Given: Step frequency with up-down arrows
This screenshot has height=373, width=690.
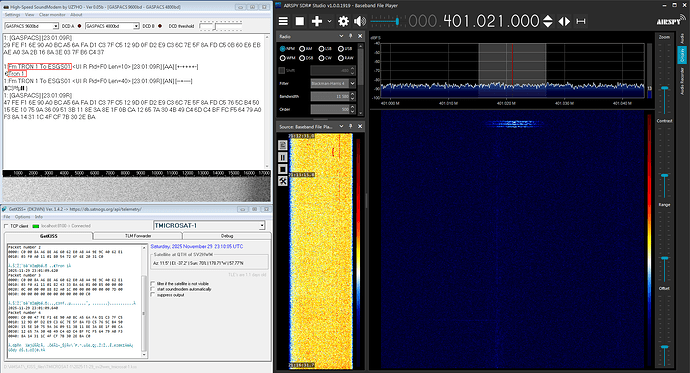Looking at the screenshot, I should [x=547, y=21].
